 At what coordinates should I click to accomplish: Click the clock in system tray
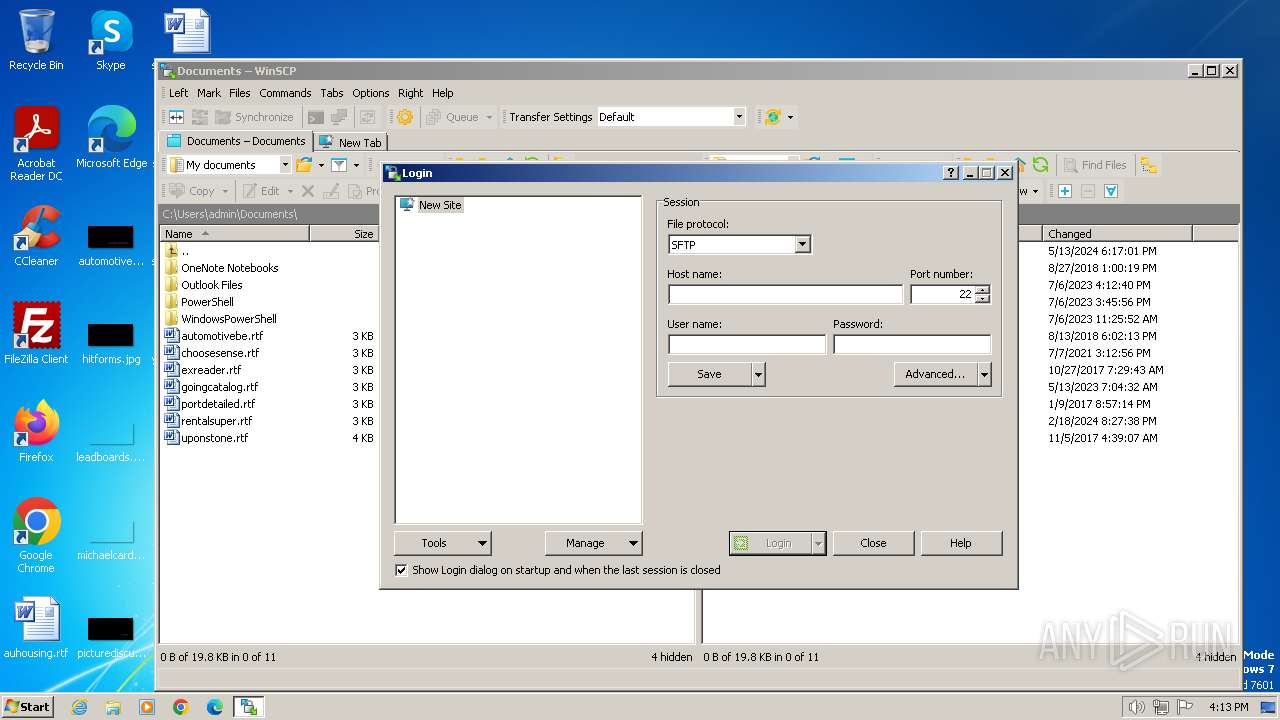click(x=1228, y=707)
